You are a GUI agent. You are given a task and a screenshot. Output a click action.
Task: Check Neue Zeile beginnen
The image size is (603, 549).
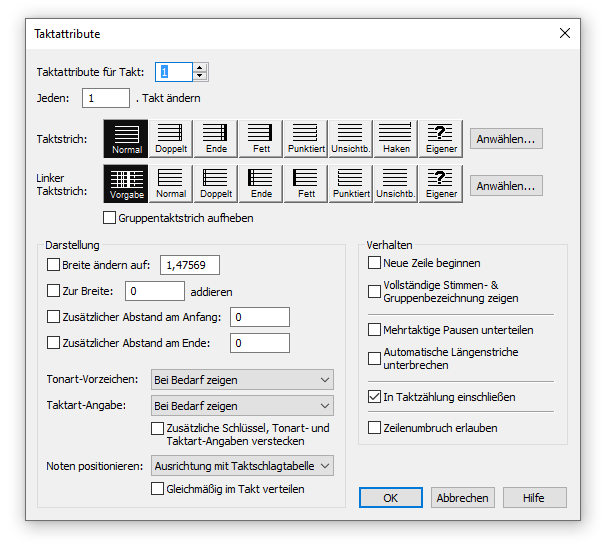374,263
